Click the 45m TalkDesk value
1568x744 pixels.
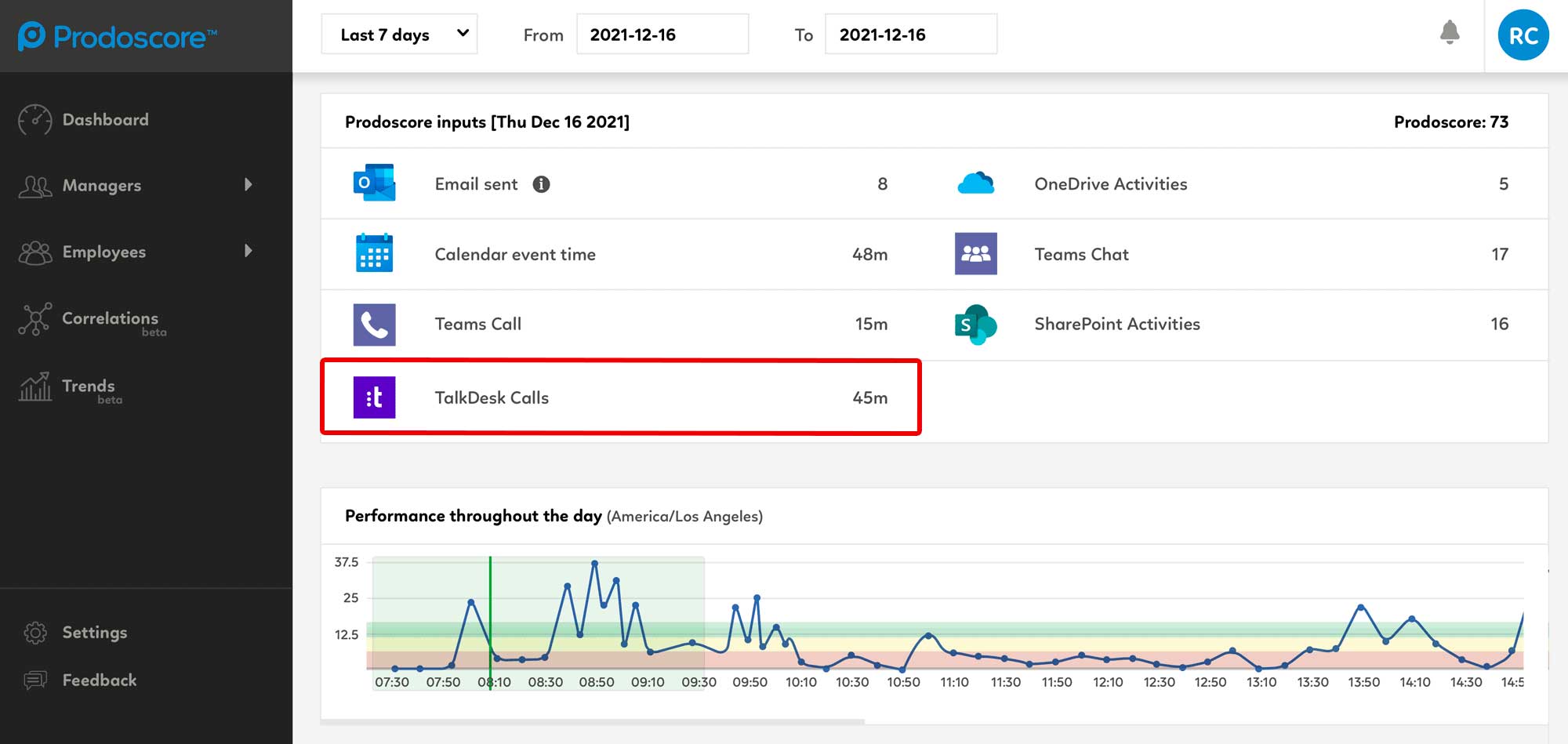pyautogui.click(x=870, y=397)
